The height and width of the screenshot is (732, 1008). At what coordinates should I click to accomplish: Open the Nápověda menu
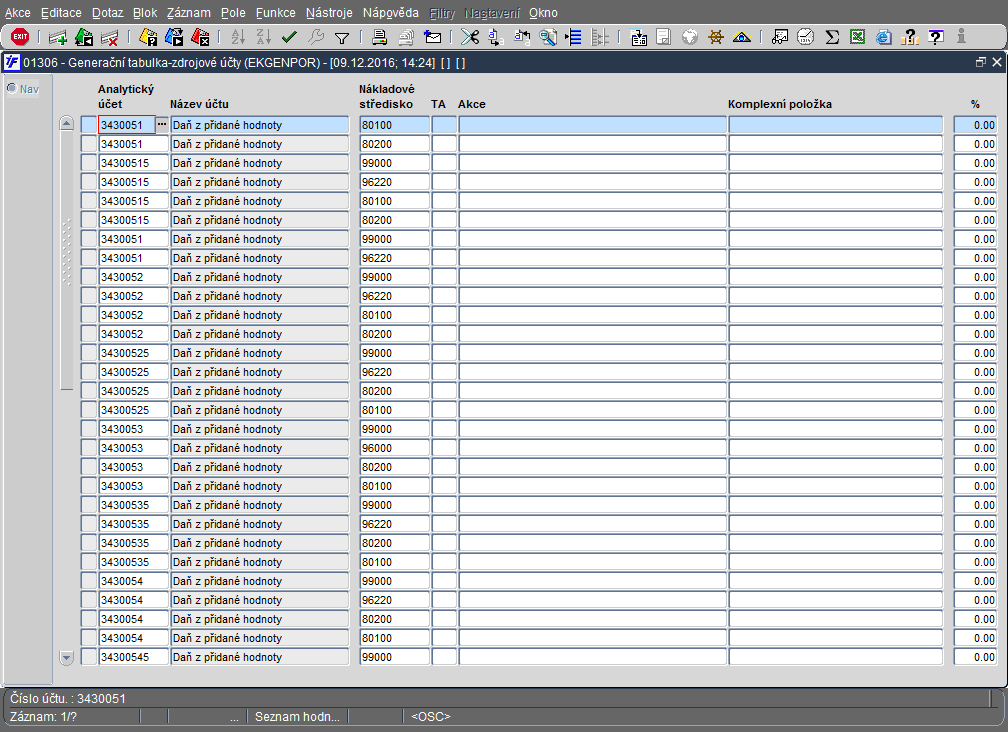[x=390, y=13]
